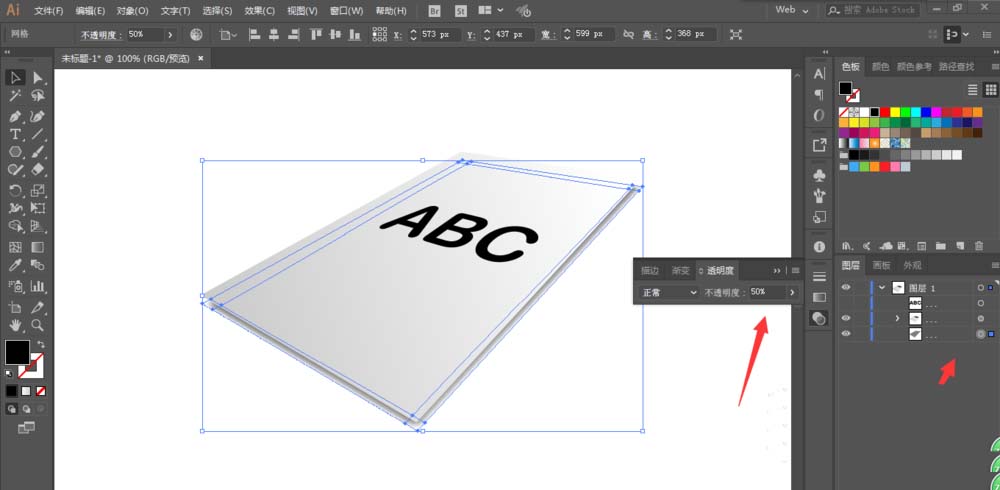The width and height of the screenshot is (1000, 490).
Task: Select the Eraser tool
Action: 38,170
